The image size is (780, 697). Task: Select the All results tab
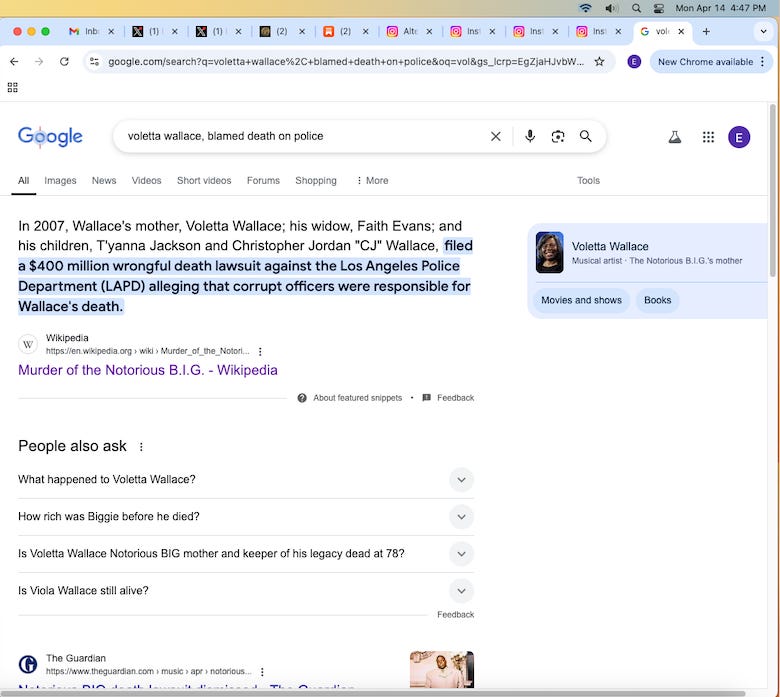tap(23, 181)
